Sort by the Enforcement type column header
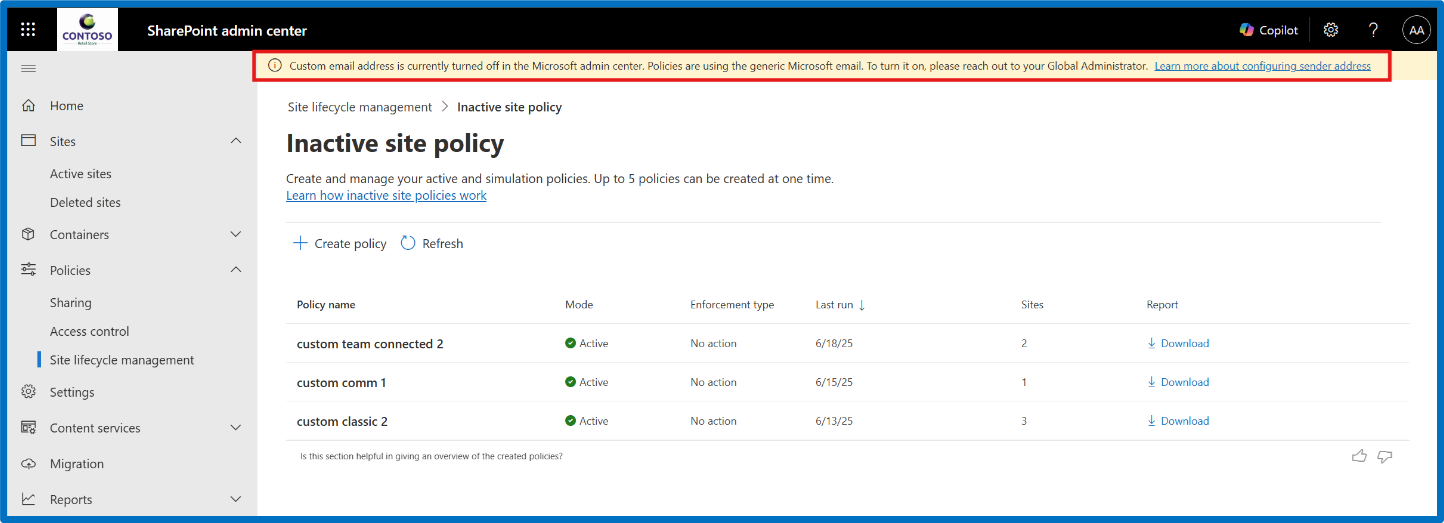This screenshot has width=1444, height=523. point(732,305)
